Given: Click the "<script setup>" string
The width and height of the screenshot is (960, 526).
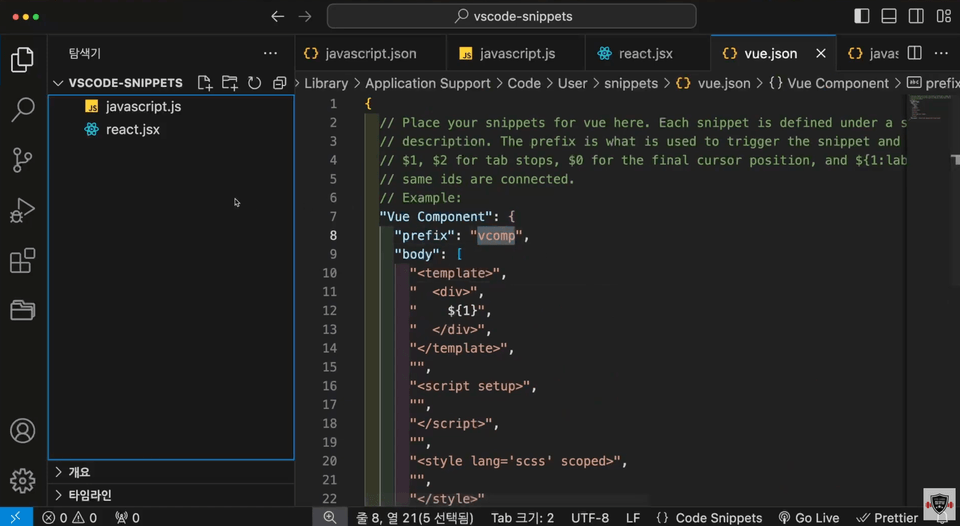Looking at the screenshot, I should [470, 386].
